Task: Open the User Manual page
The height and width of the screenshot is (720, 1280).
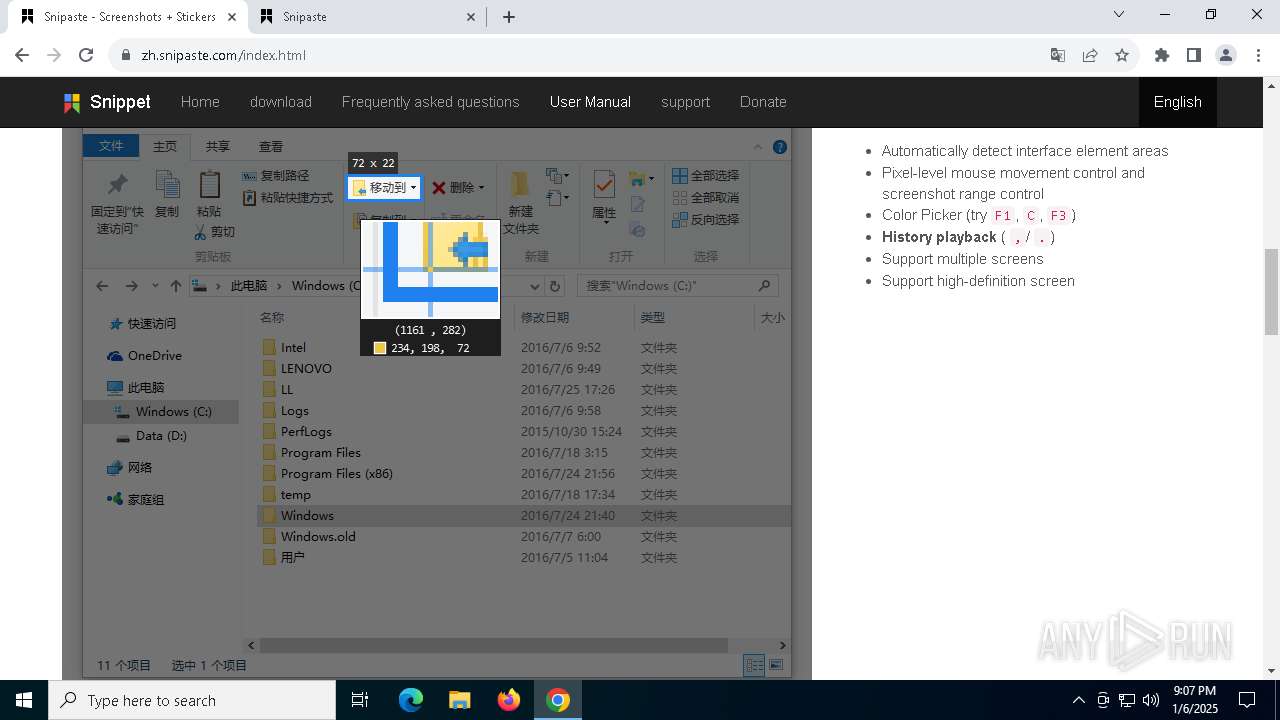Action: 590,102
